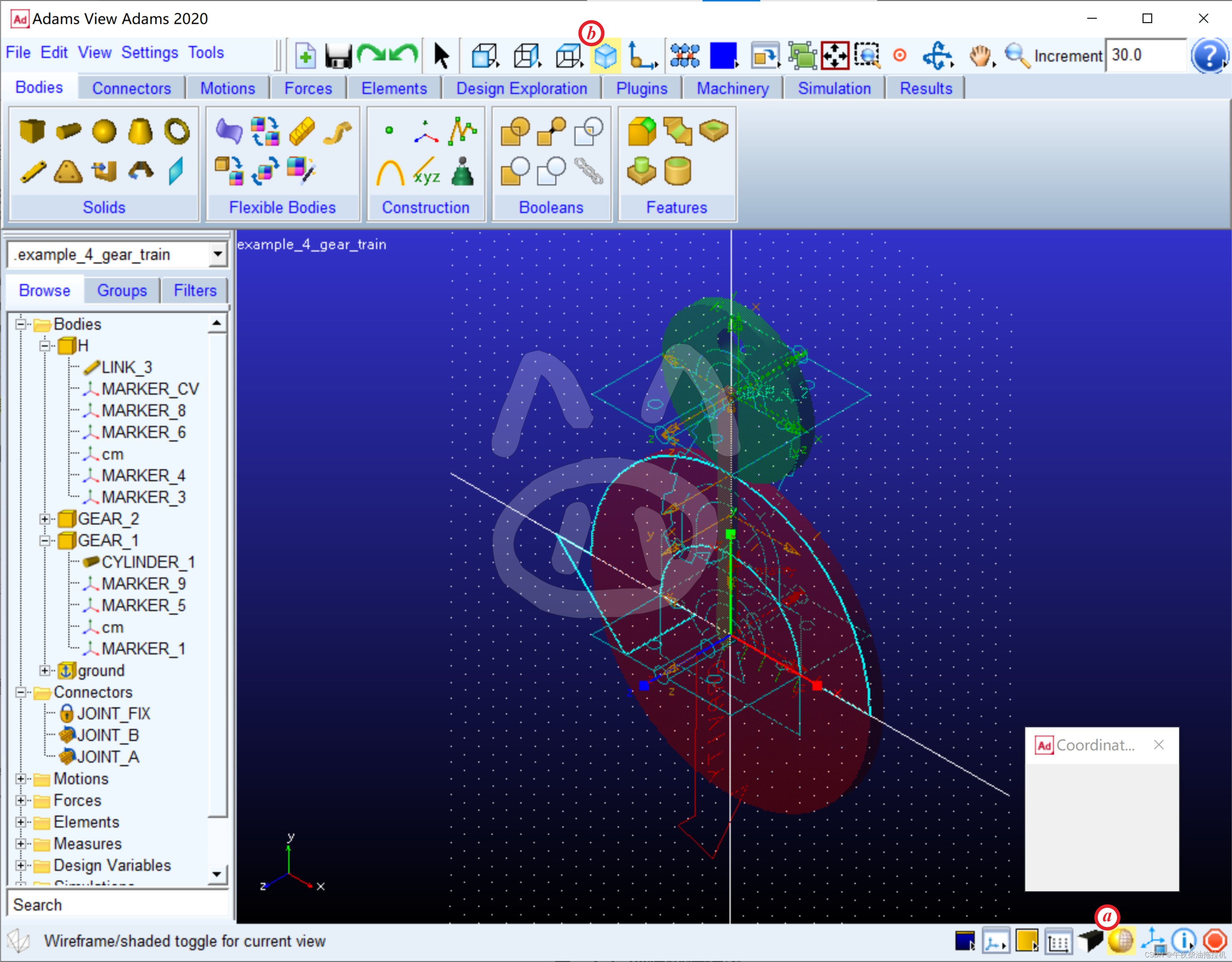Click the xyz marker construction icon
Image resolution: width=1232 pixels, height=962 pixels.
pos(427,172)
